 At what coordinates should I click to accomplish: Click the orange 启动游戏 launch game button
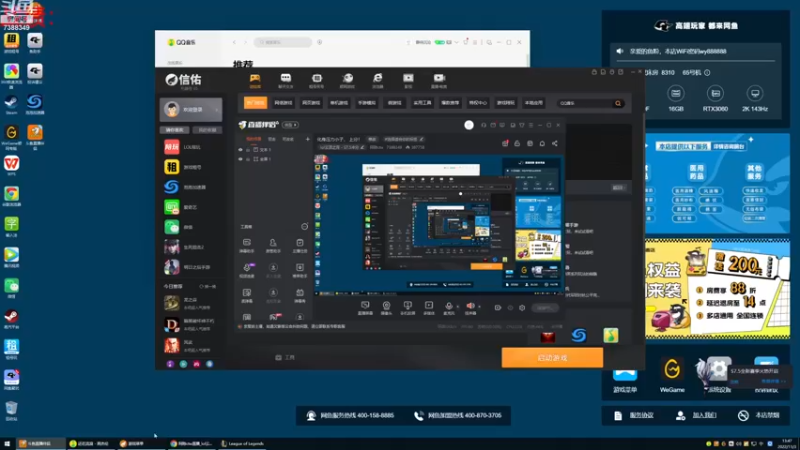pos(552,358)
